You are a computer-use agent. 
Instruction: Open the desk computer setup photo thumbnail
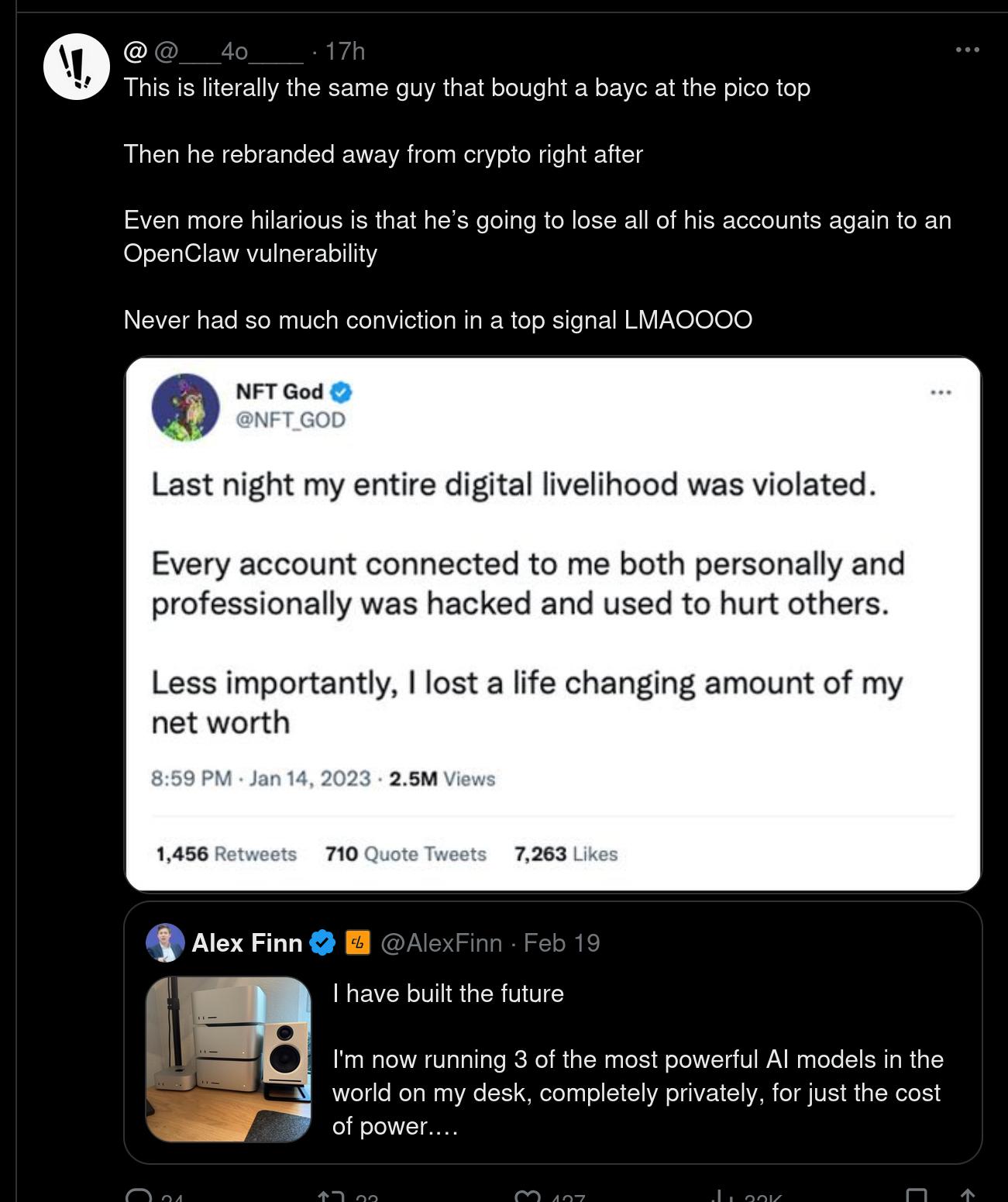229,1059
